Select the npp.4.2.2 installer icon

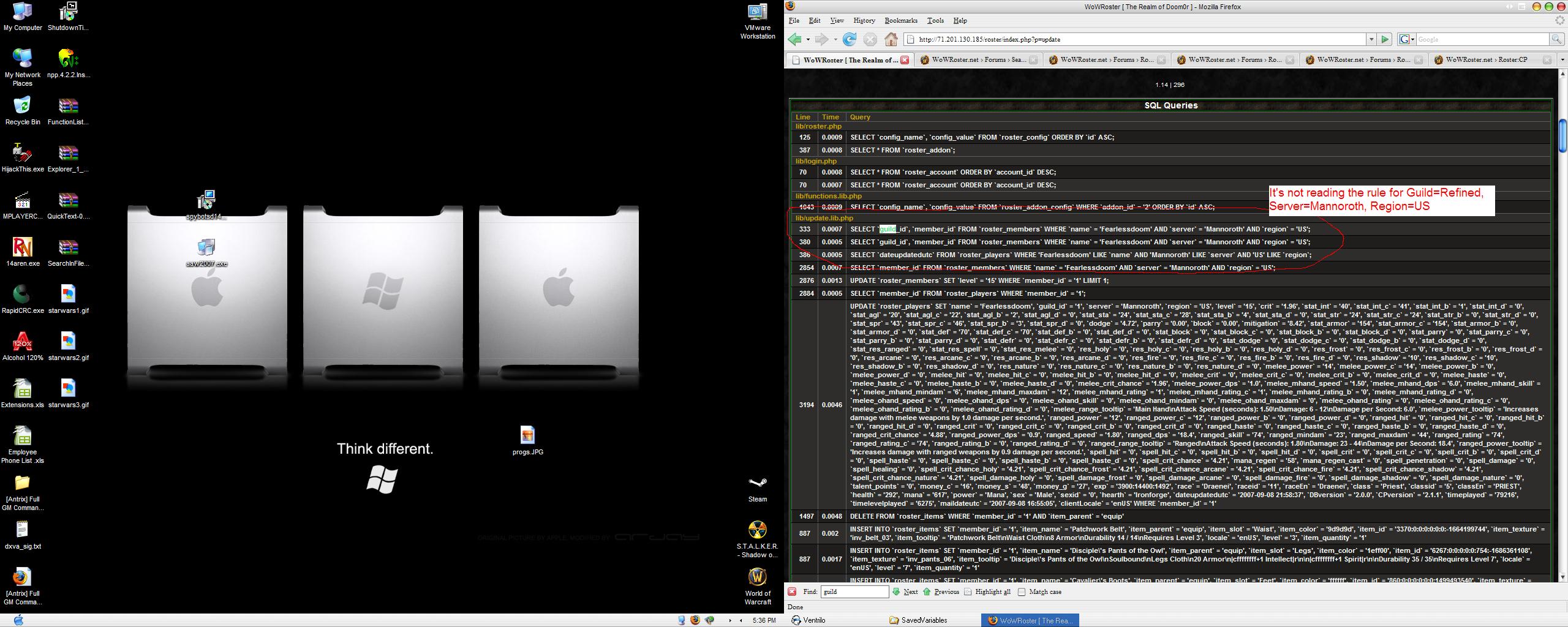(68, 64)
